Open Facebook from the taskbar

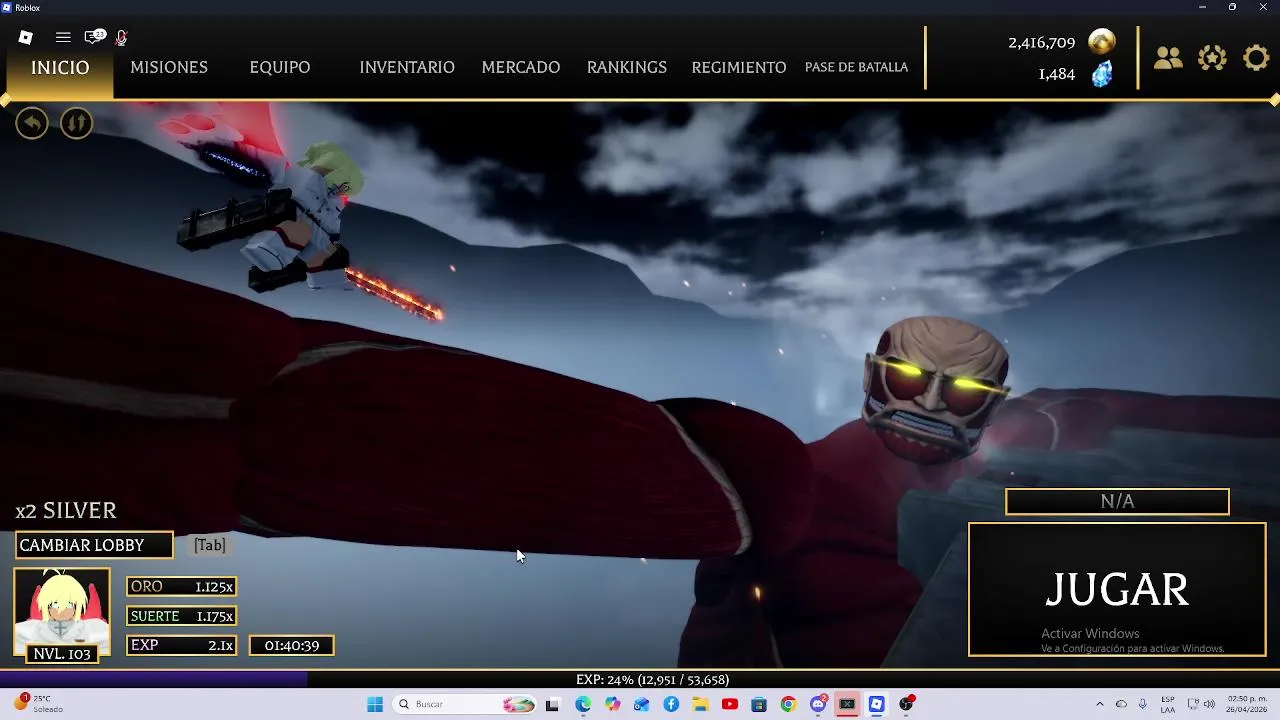(x=671, y=704)
